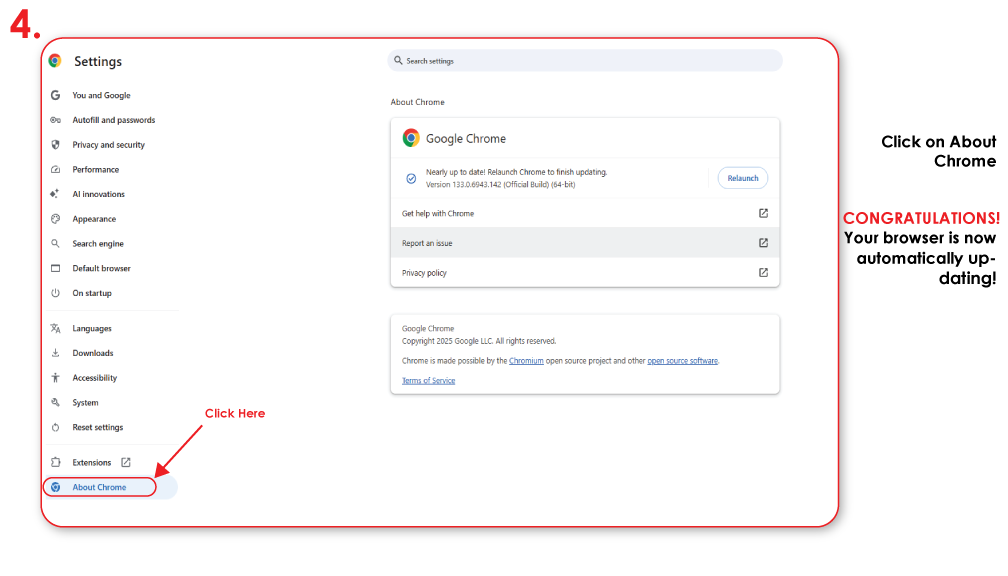
Task: Click the download arrow icon for Downloads
Action: [x=55, y=353]
